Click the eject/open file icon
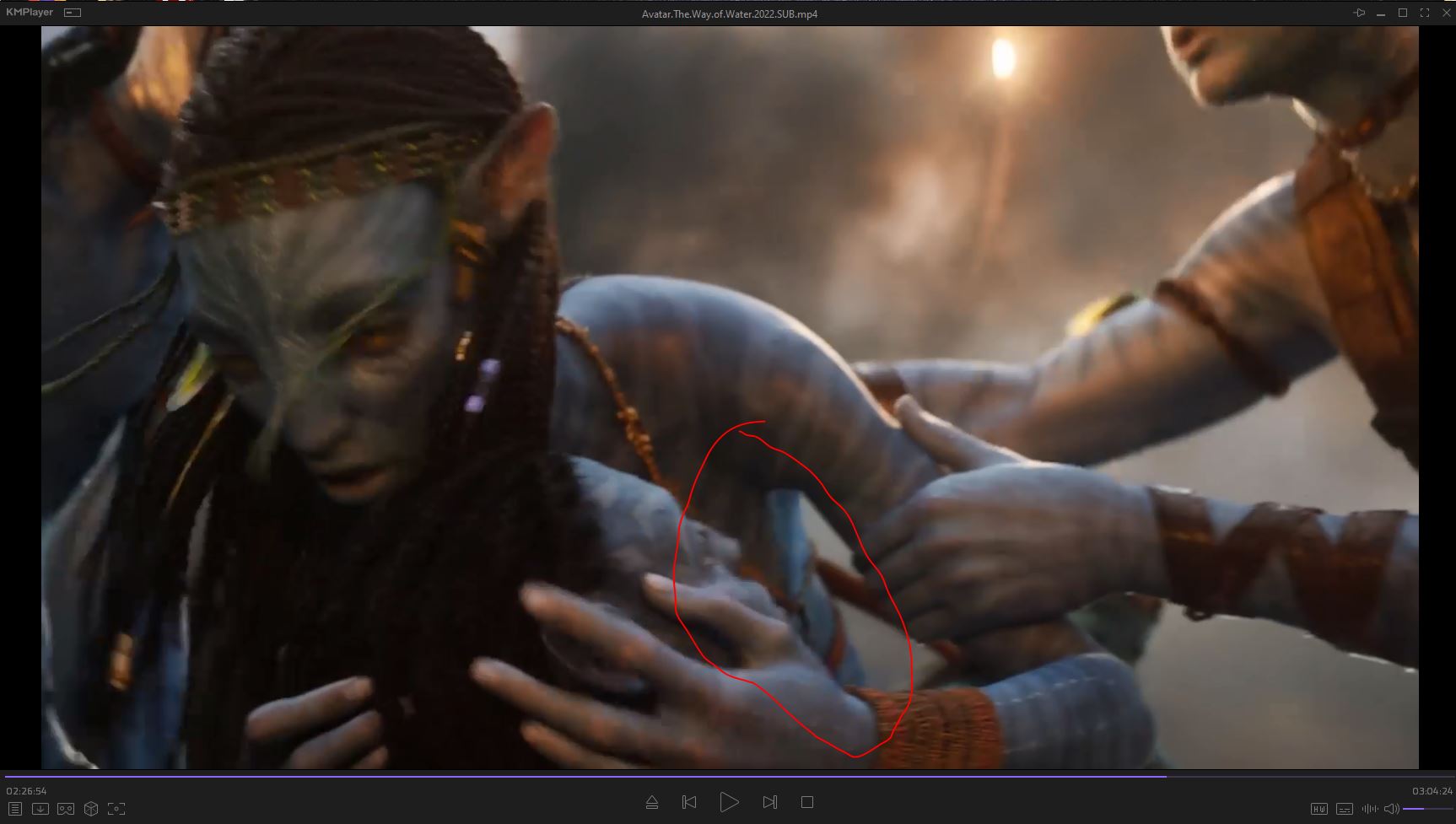 tap(652, 802)
